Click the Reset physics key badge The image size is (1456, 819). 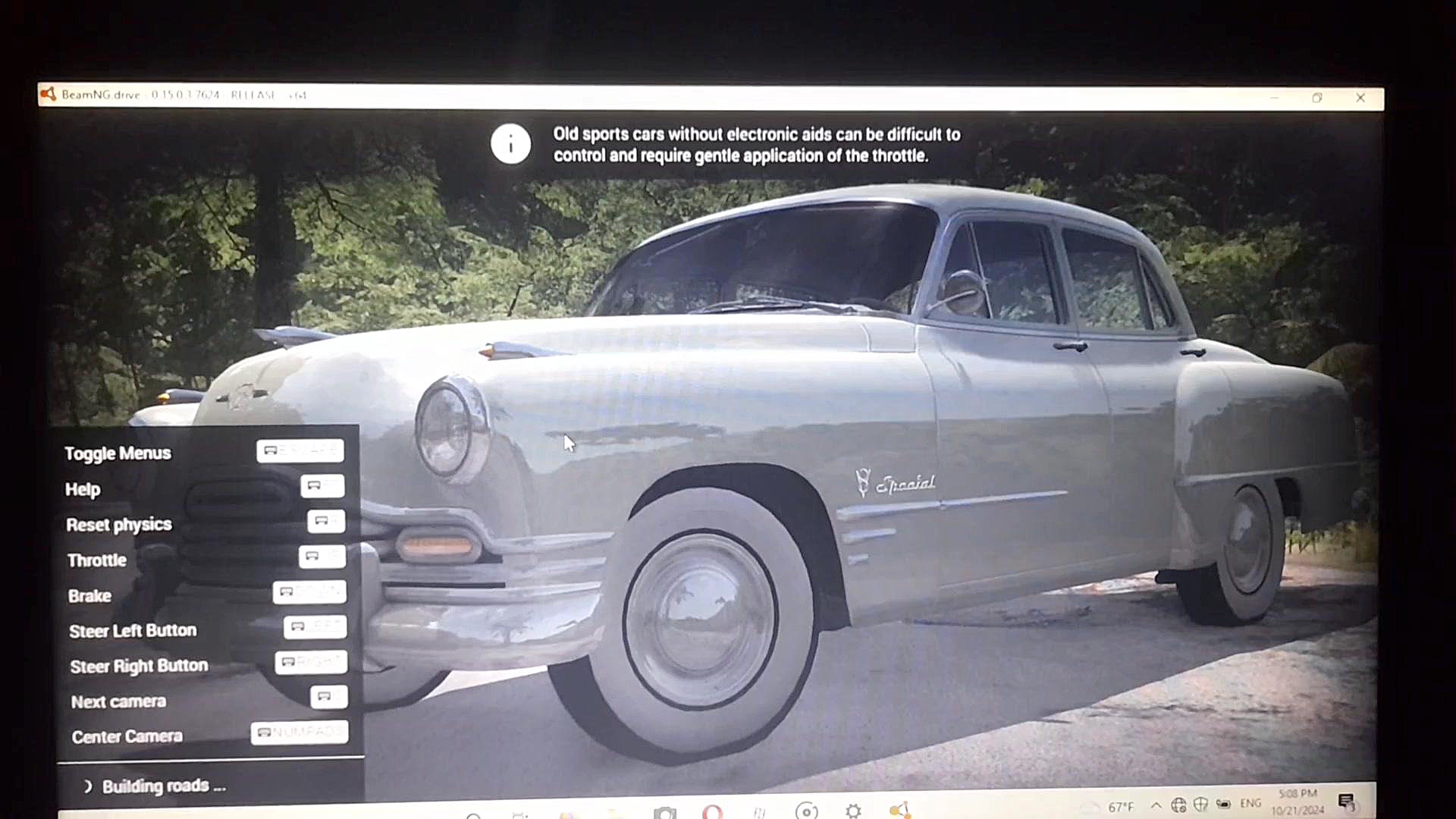click(326, 521)
